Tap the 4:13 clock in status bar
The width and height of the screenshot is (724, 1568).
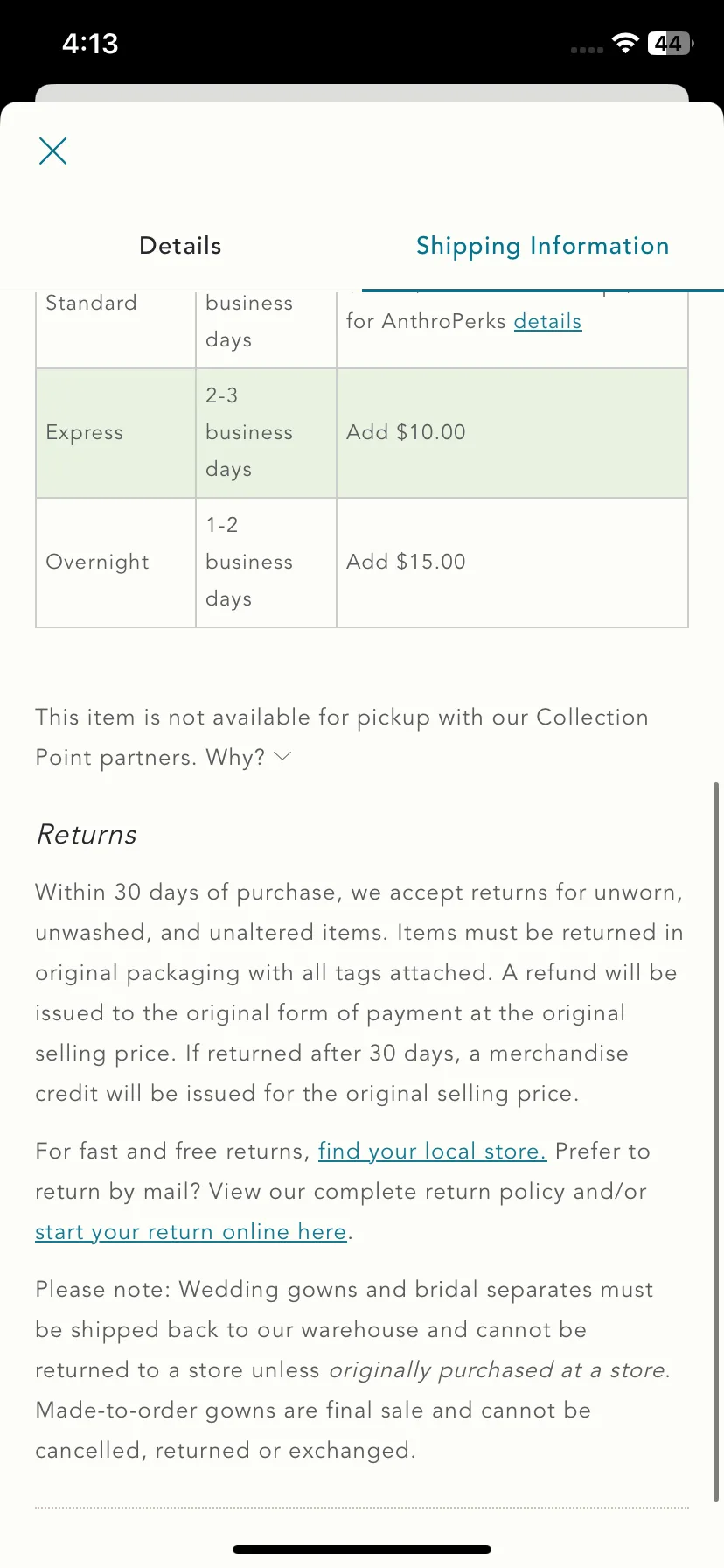tap(90, 44)
